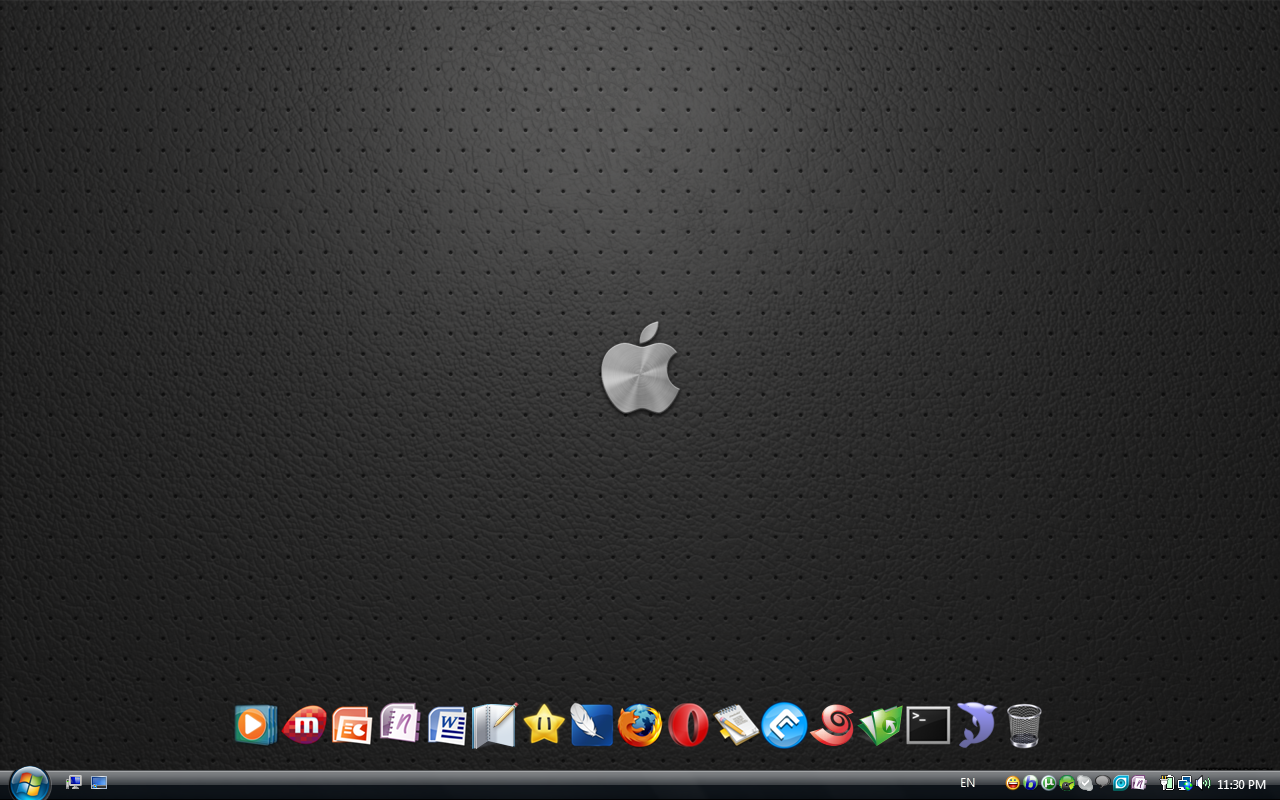Image resolution: width=1280 pixels, height=800 pixels.
Task: Open the purple dolphin dock icon
Action: pos(976,725)
